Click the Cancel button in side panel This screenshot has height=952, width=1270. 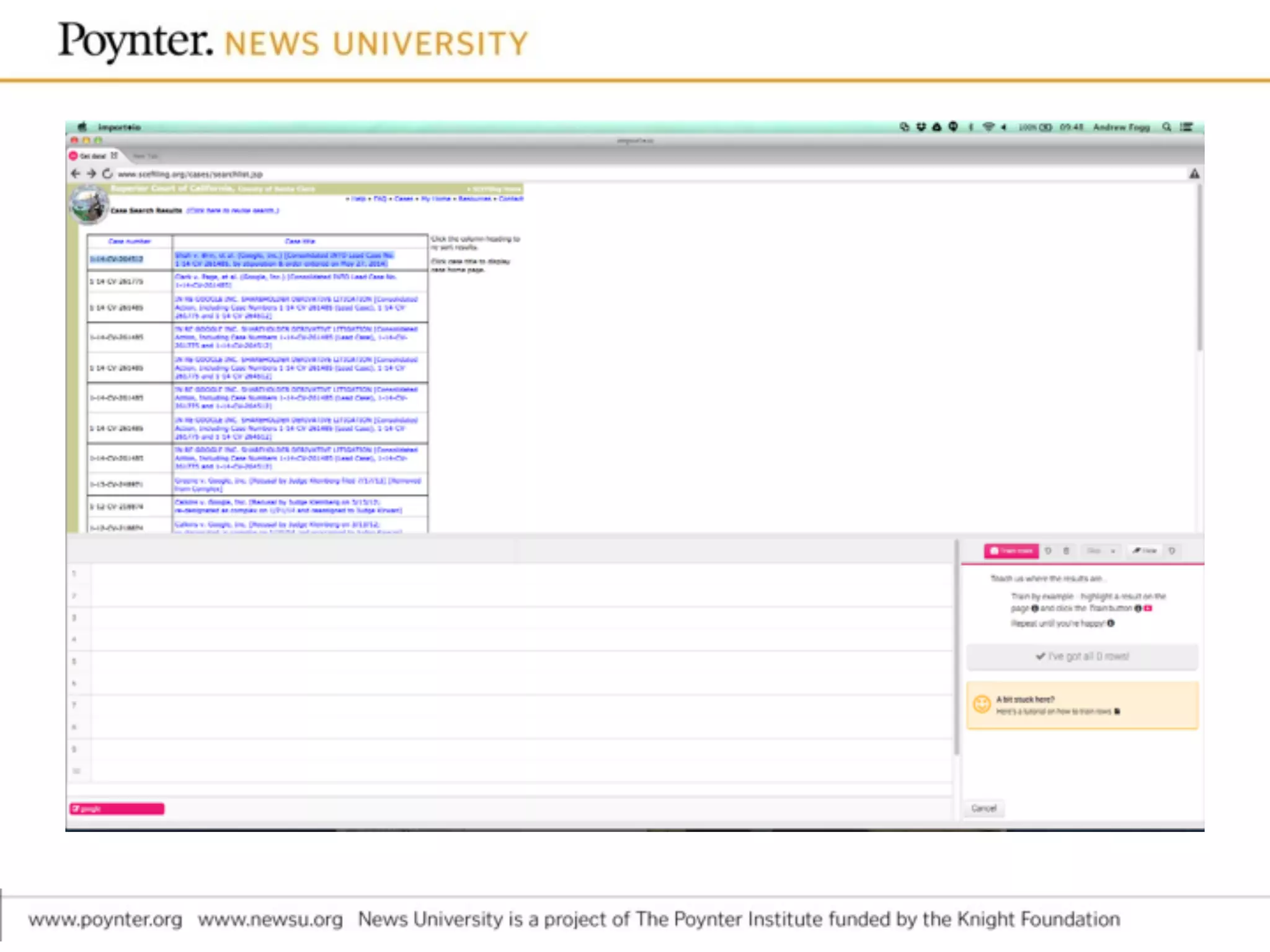(984, 808)
